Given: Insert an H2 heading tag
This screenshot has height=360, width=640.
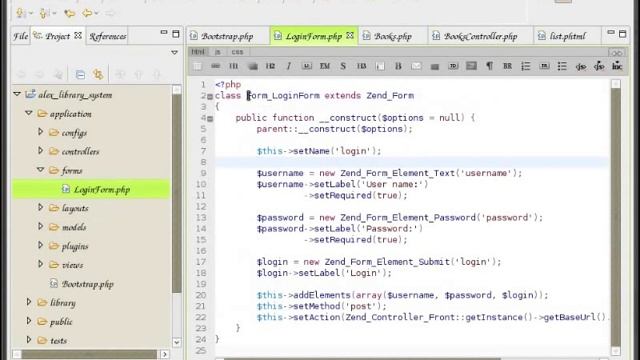Looking at the screenshot, I should 270,66.
